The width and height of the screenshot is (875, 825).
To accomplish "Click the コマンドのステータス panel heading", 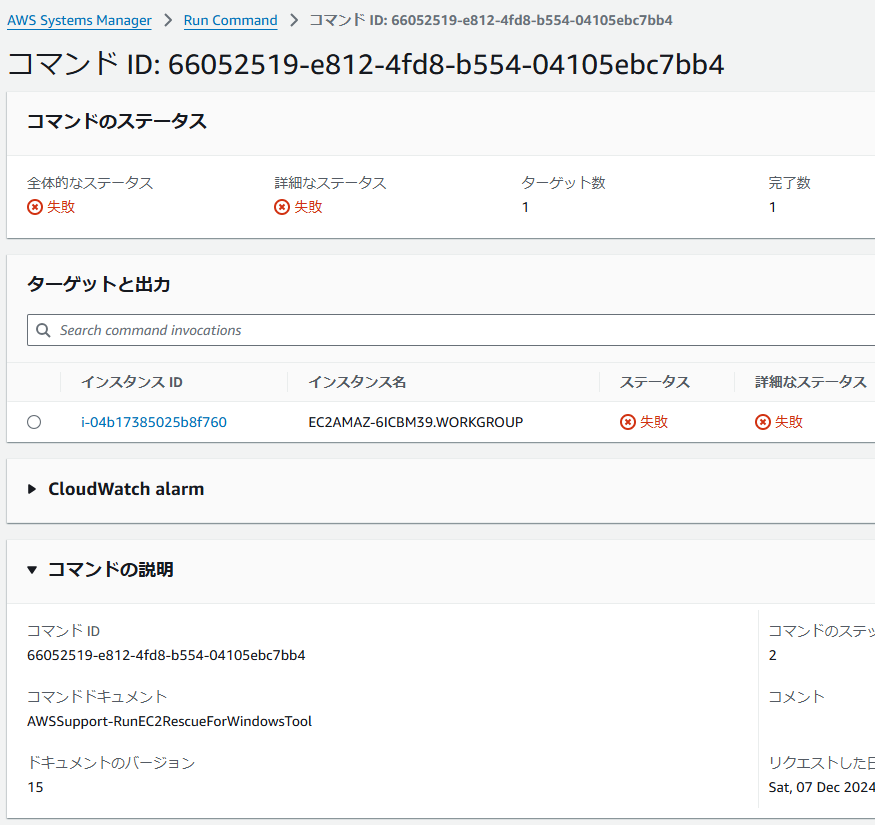I will [x=117, y=122].
